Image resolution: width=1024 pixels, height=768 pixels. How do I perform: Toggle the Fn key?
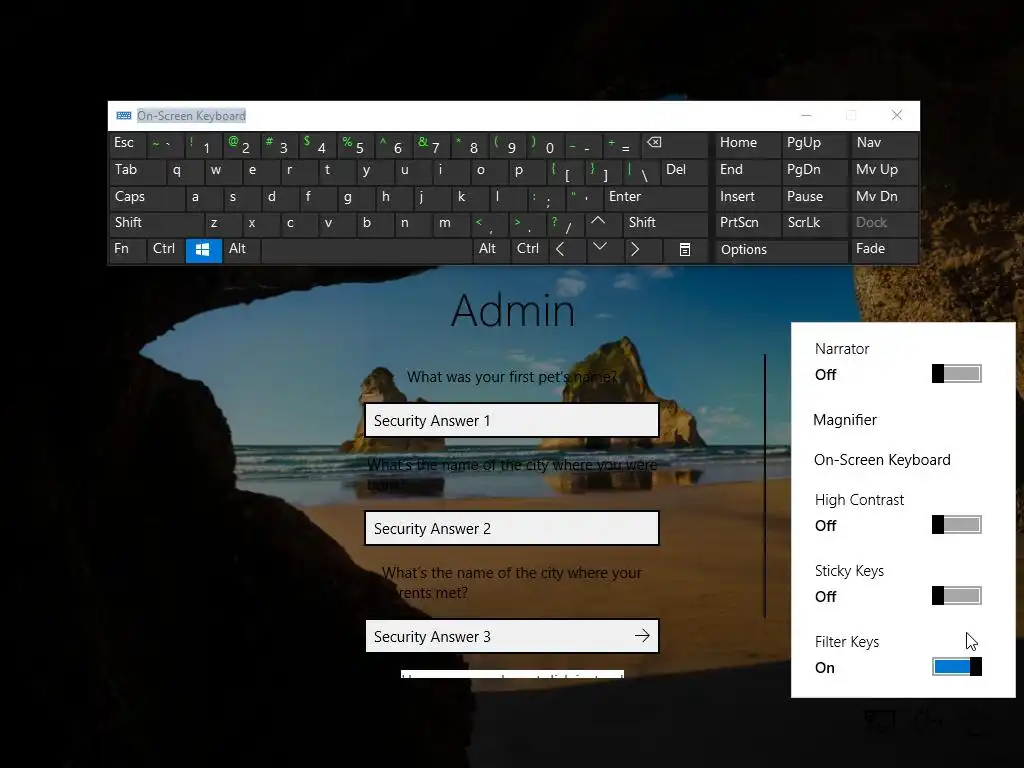coord(127,250)
